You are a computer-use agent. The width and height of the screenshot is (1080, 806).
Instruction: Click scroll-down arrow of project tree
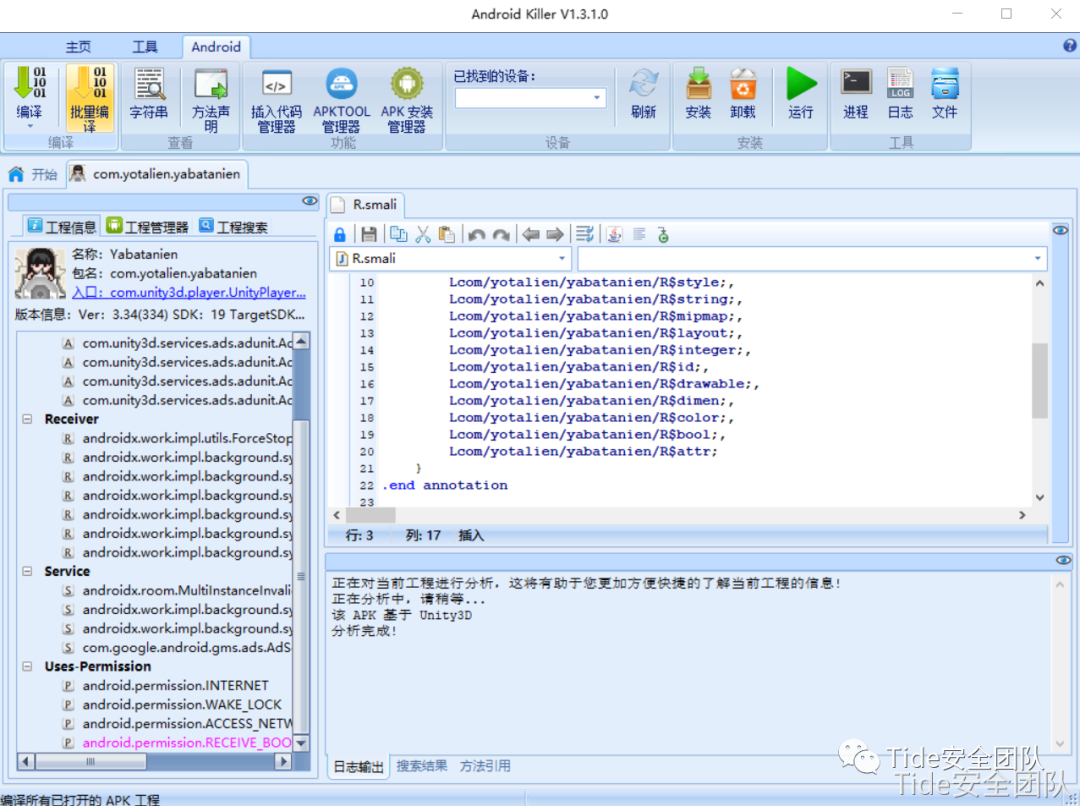[x=301, y=743]
